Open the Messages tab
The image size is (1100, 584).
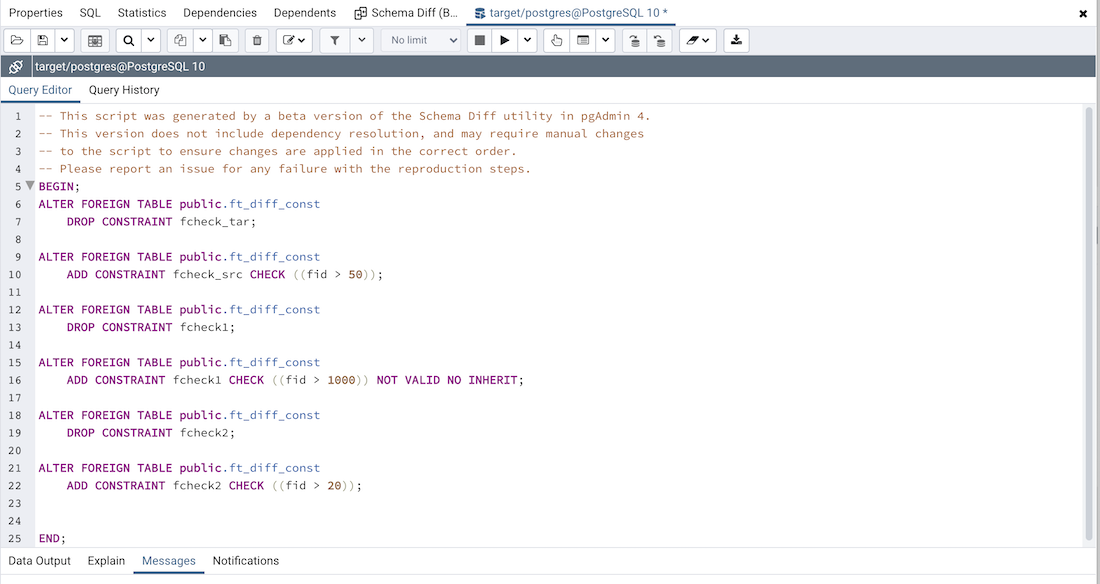tap(168, 561)
